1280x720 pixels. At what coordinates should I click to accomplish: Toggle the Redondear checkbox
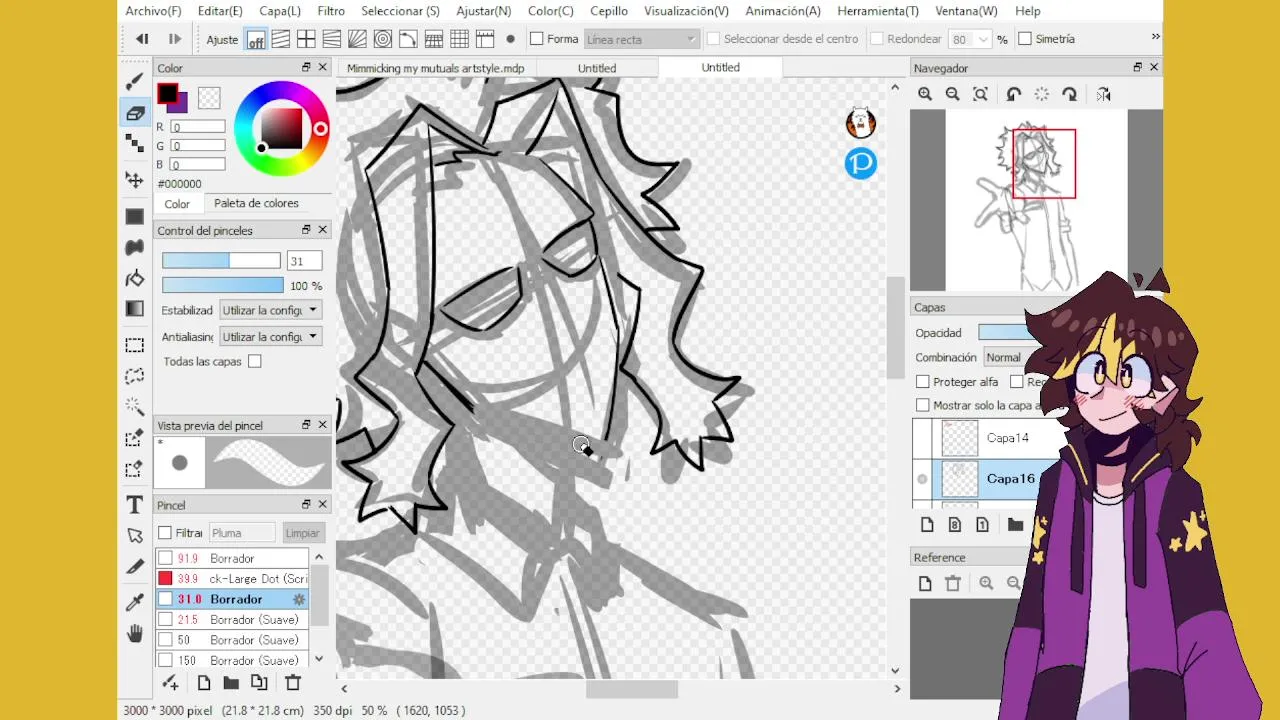coord(877,39)
